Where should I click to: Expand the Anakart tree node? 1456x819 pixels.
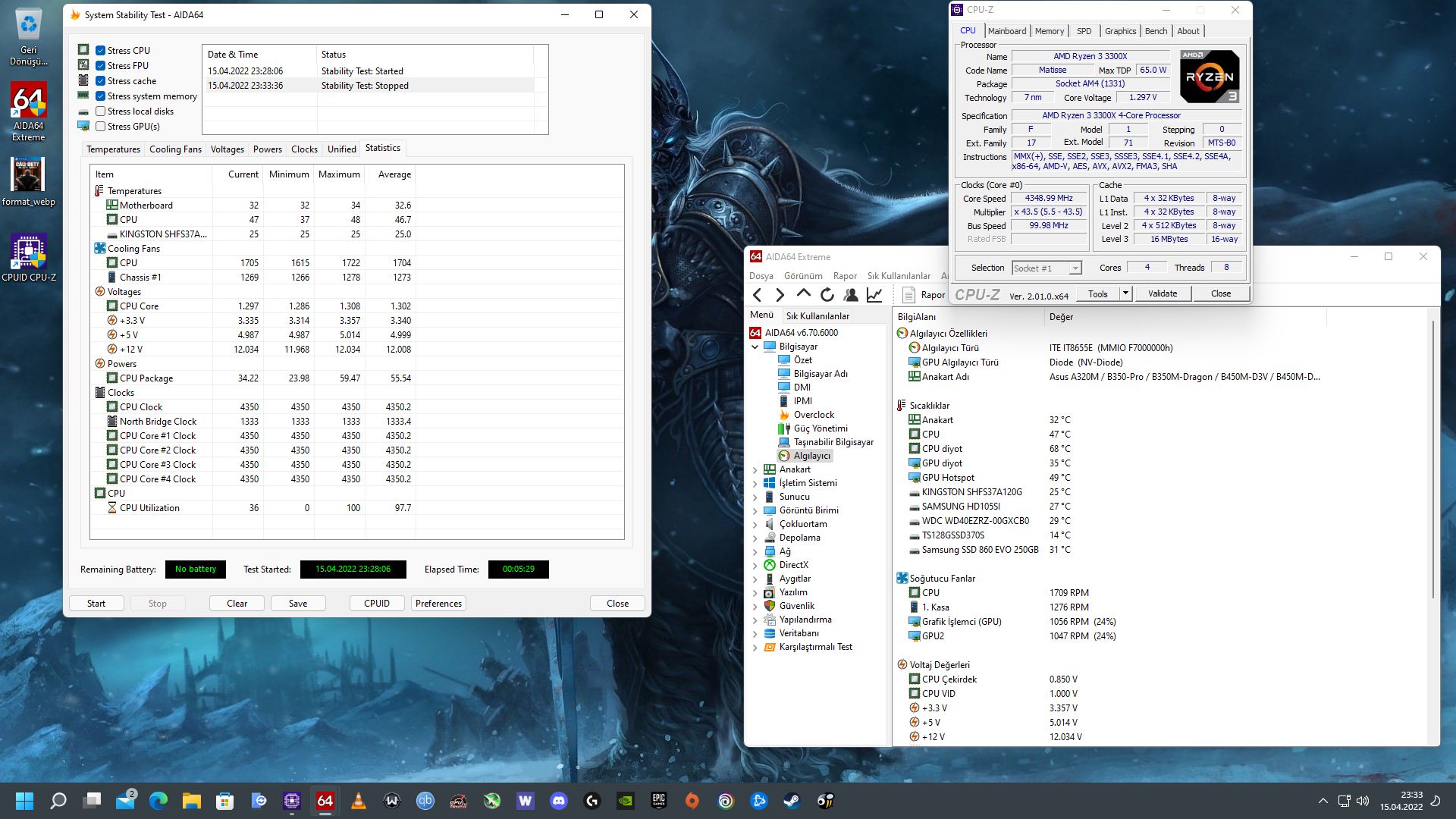click(x=755, y=470)
